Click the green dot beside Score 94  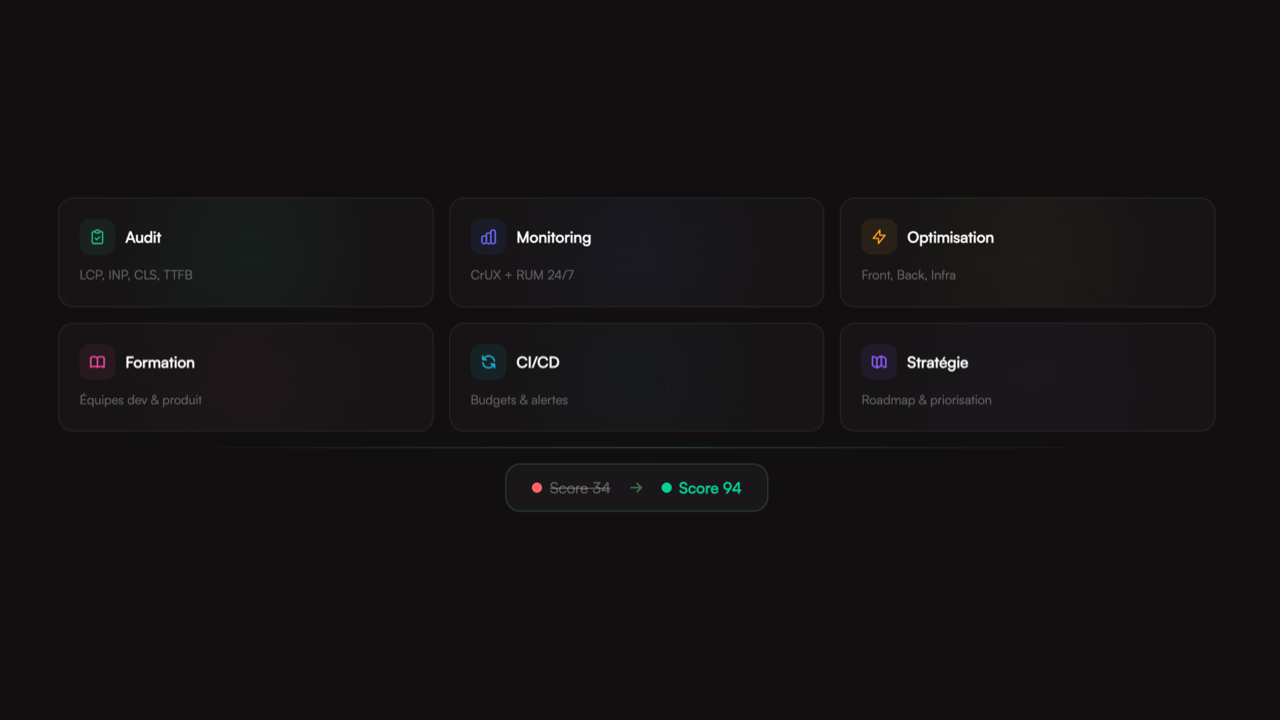(x=667, y=488)
